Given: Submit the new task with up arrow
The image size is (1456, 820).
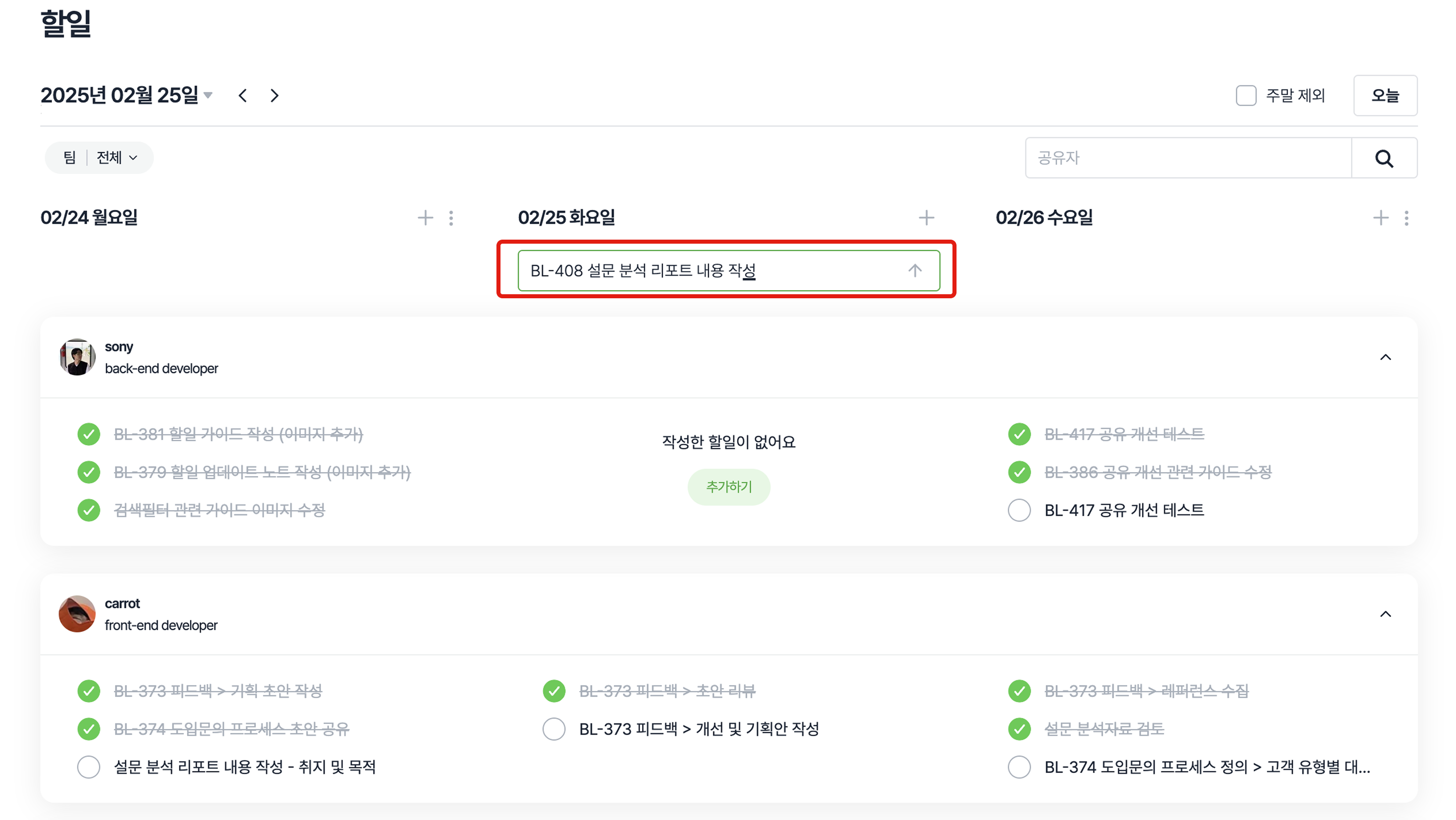Looking at the screenshot, I should (915, 270).
